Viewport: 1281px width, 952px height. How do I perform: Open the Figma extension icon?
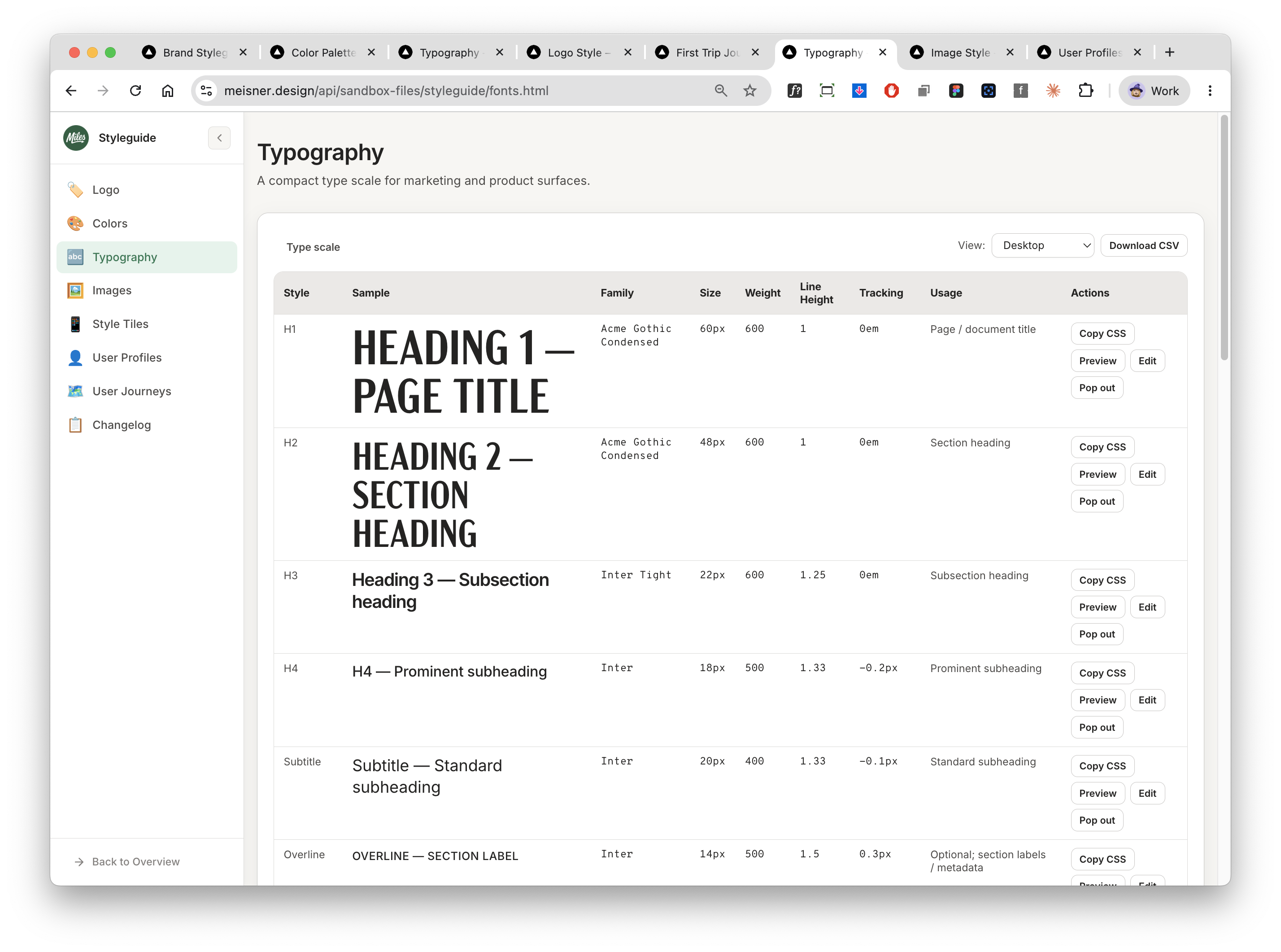point(956,91)
